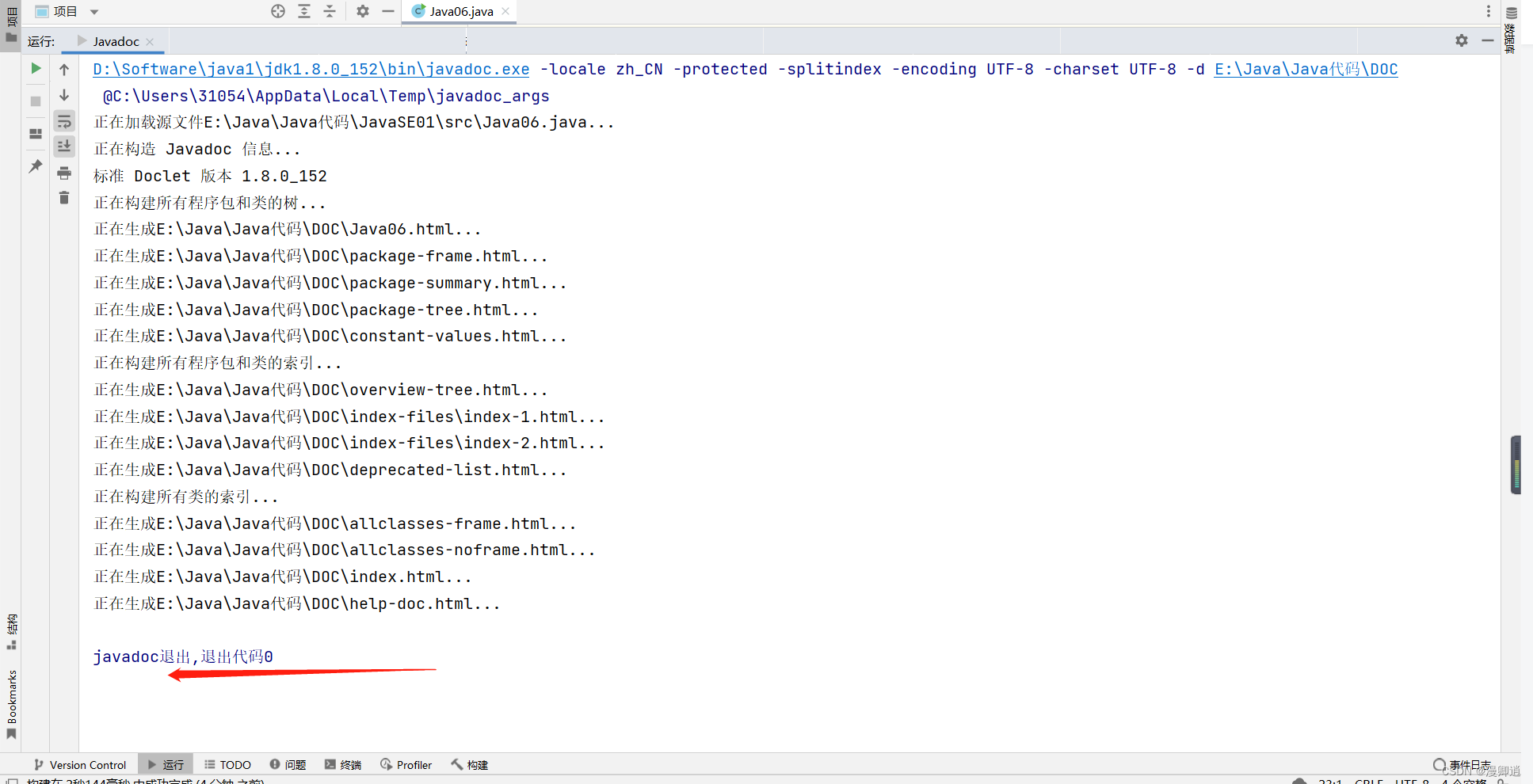Click the 'allclasses-frame.html' line
Viewport: 1533px width, 784px height.
tap(334, 523)
